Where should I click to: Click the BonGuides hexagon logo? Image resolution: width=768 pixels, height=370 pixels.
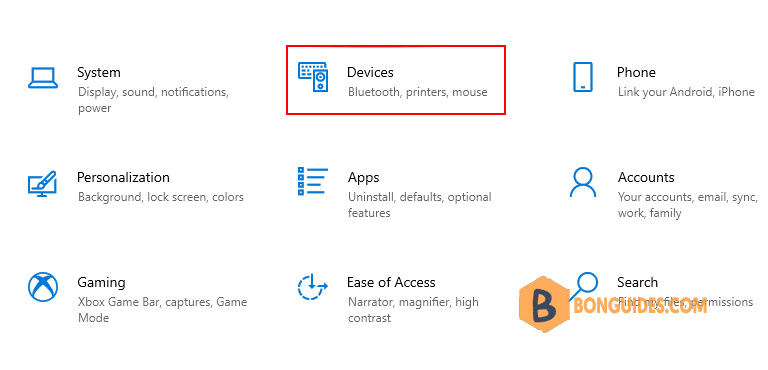(544, 305)
